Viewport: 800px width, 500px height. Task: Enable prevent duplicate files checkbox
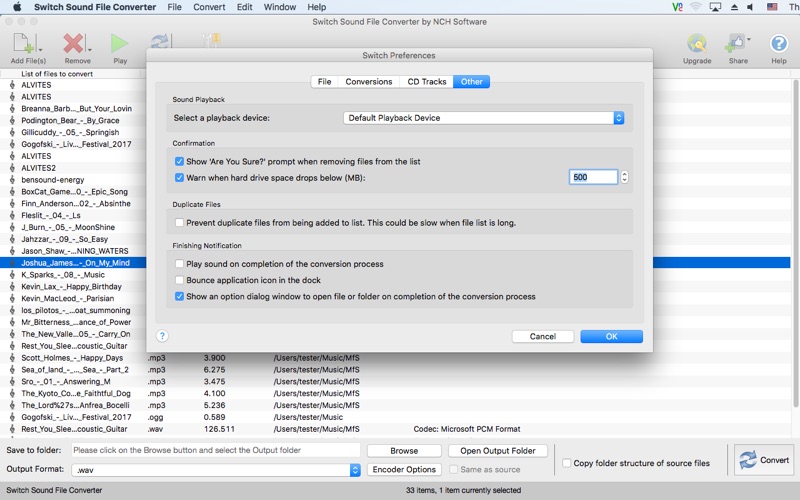tap(179, 222)
